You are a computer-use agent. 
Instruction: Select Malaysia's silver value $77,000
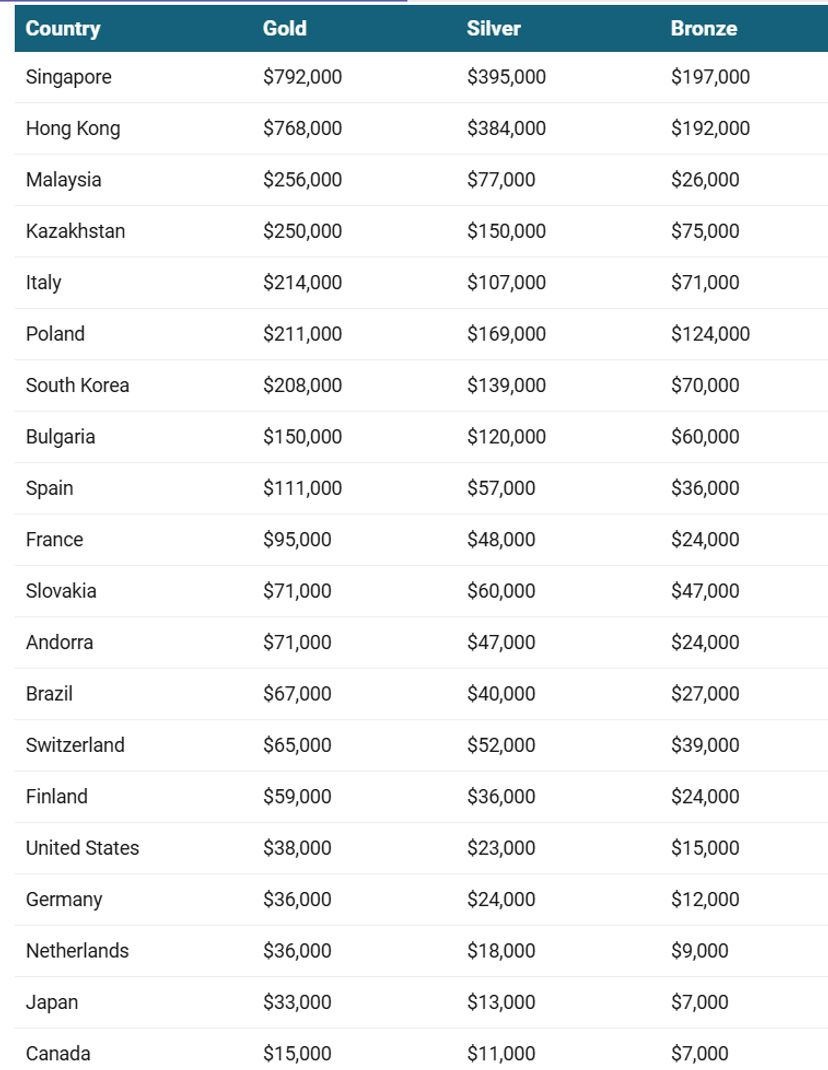click(x=501, y=180)
